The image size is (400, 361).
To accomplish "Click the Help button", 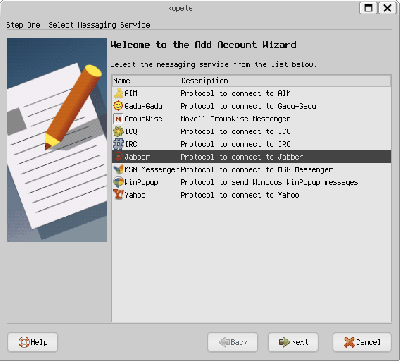I will 33,342.
